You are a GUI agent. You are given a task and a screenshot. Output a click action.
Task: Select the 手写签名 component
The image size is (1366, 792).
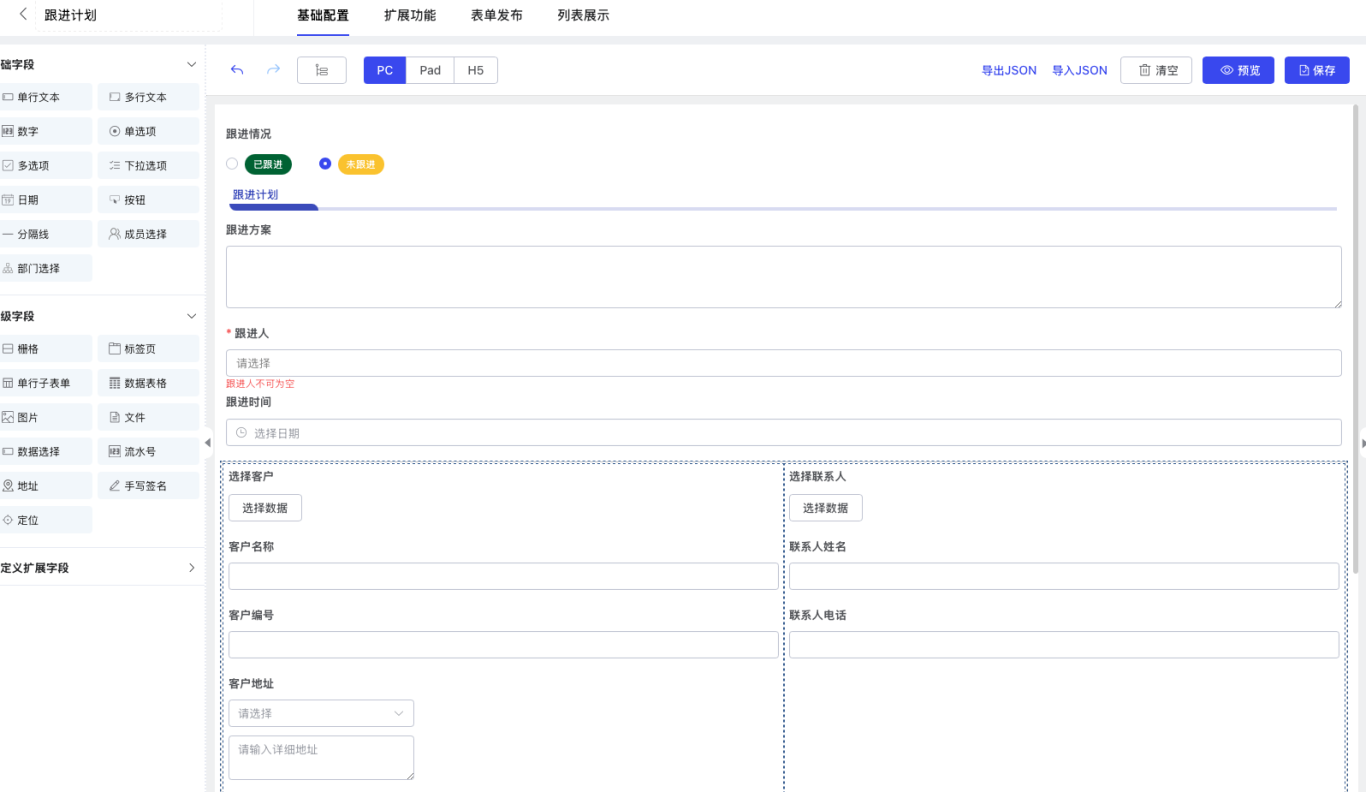coord(148,486)
